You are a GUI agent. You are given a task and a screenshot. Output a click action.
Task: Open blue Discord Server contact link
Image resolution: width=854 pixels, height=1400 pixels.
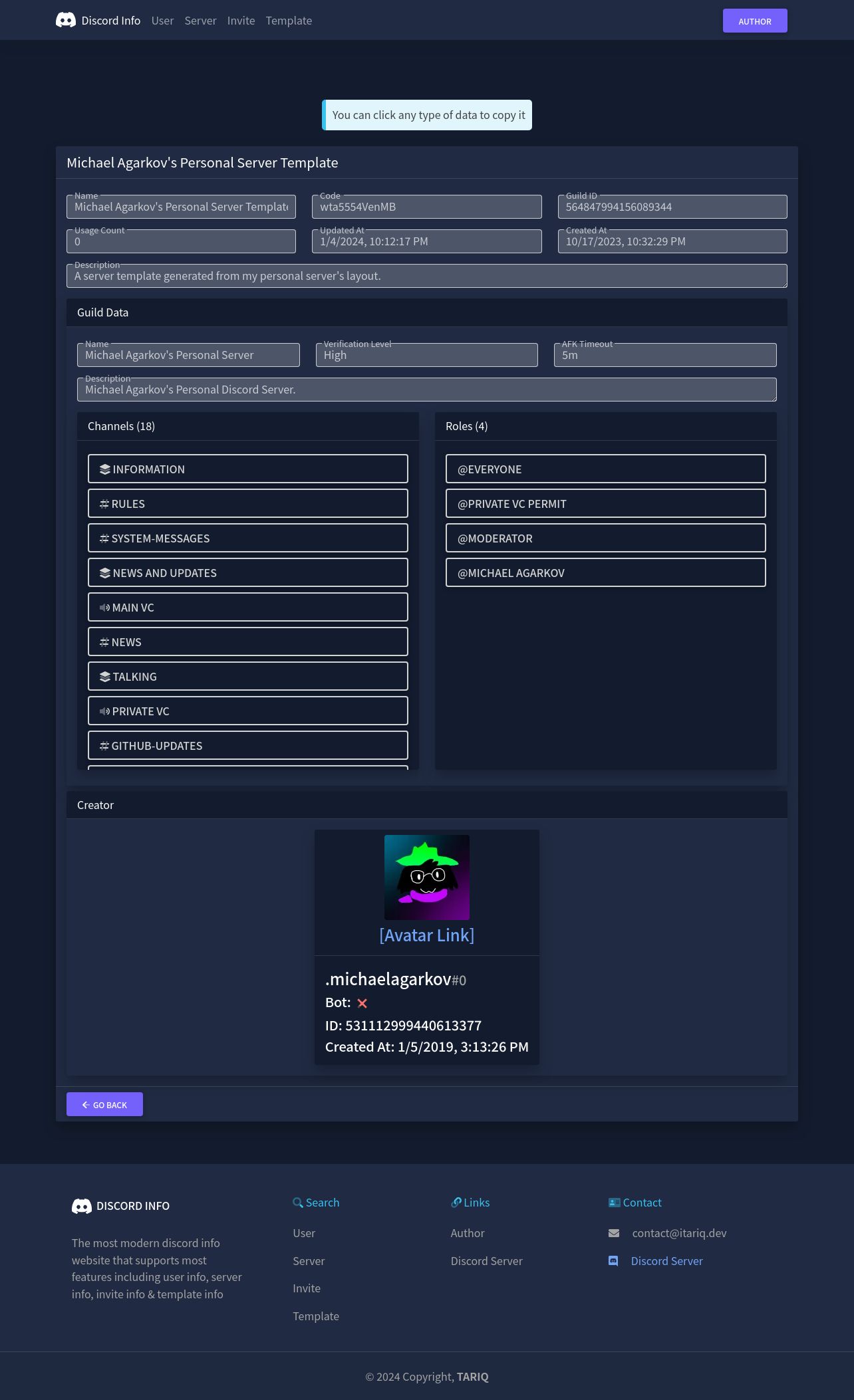pyautogui.click(x=666, y=1261)
